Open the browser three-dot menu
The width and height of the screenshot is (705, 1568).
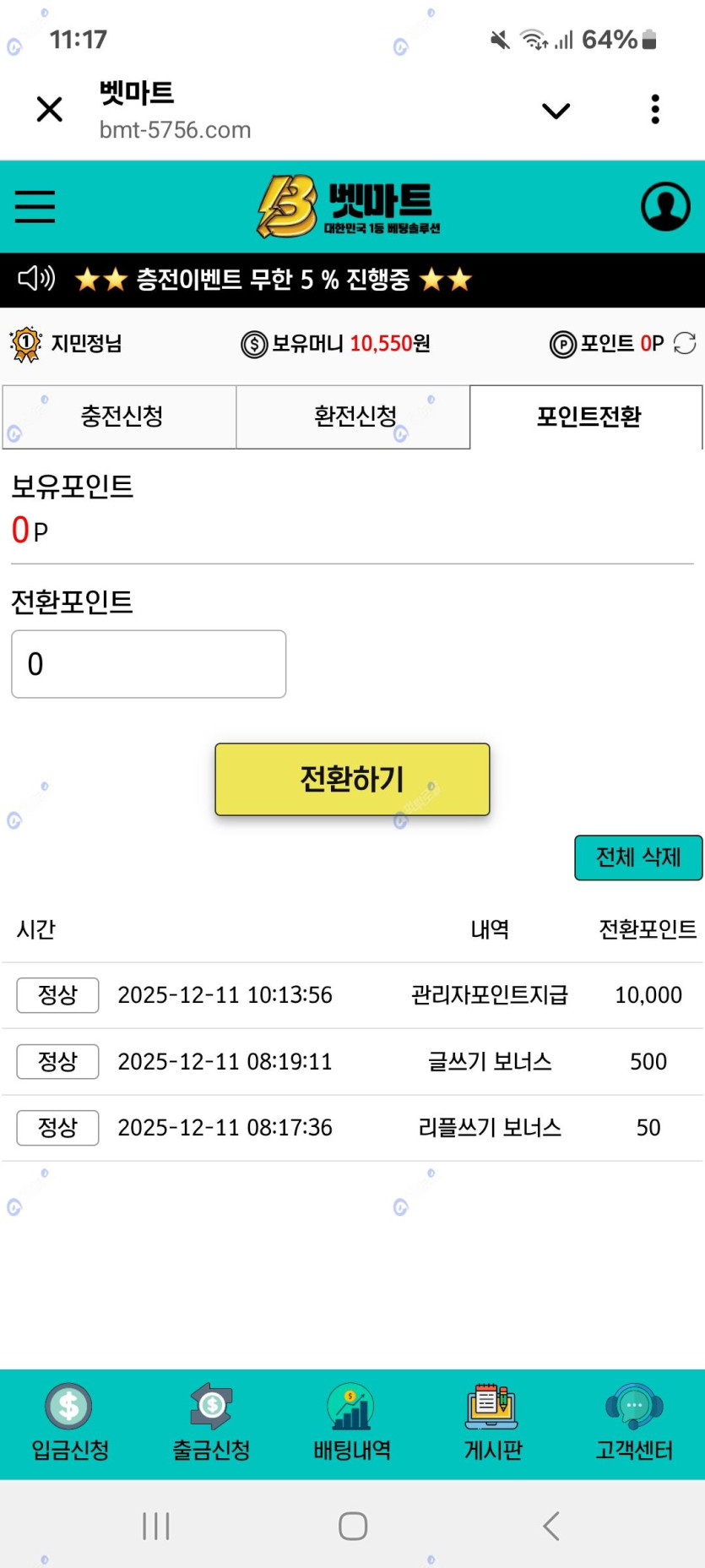tap(655, 110)
